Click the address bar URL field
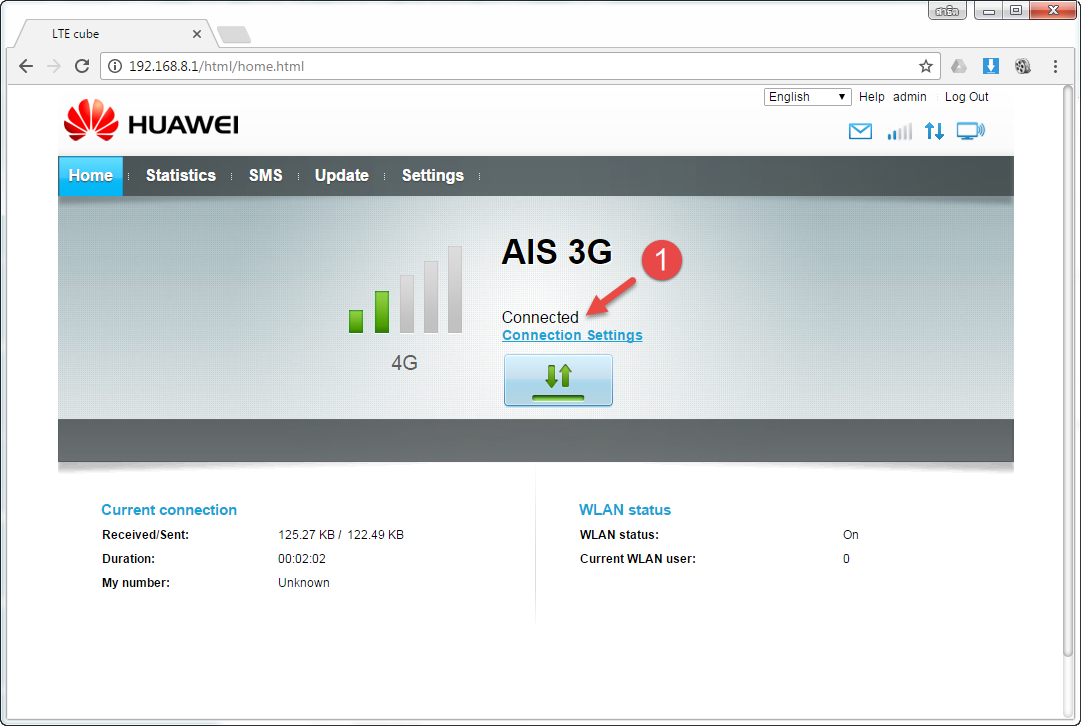Viewport: 1081px width, 726px height. (521, 66)
